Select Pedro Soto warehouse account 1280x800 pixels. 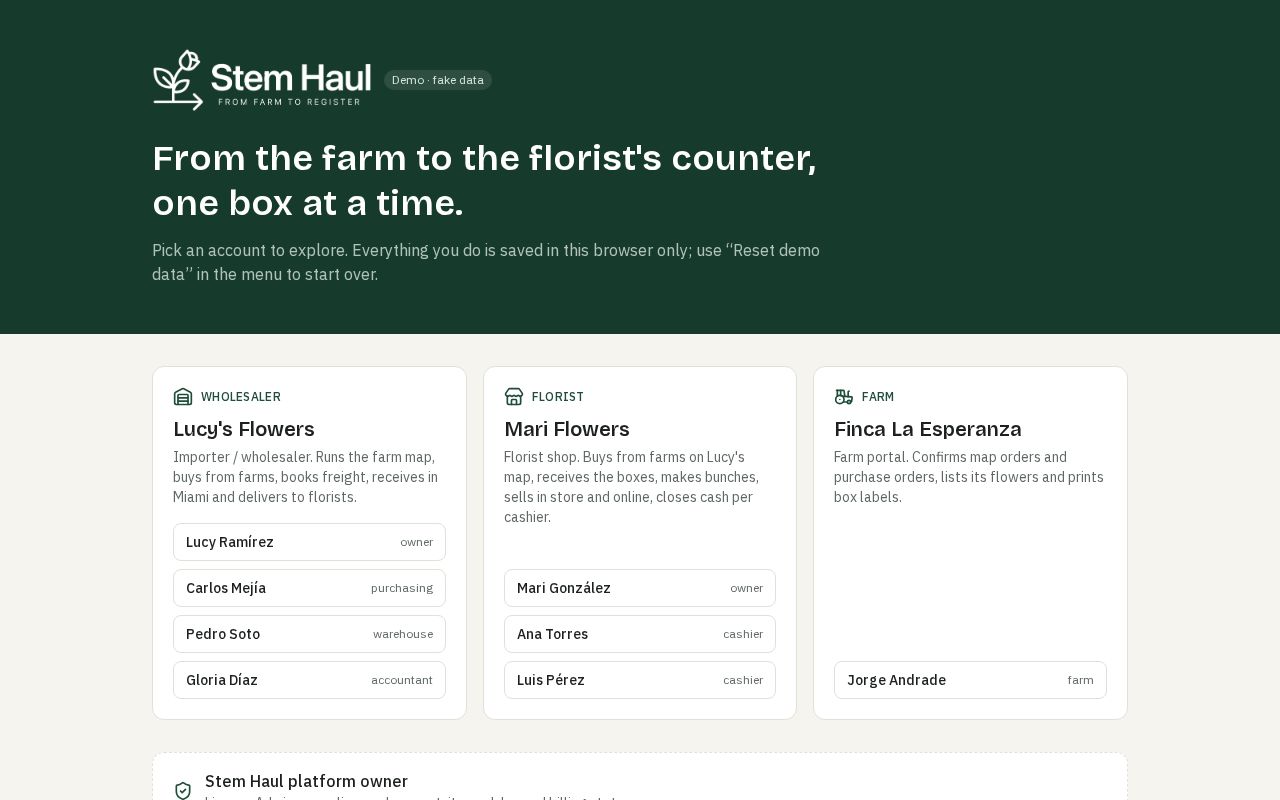pos(309,634)
